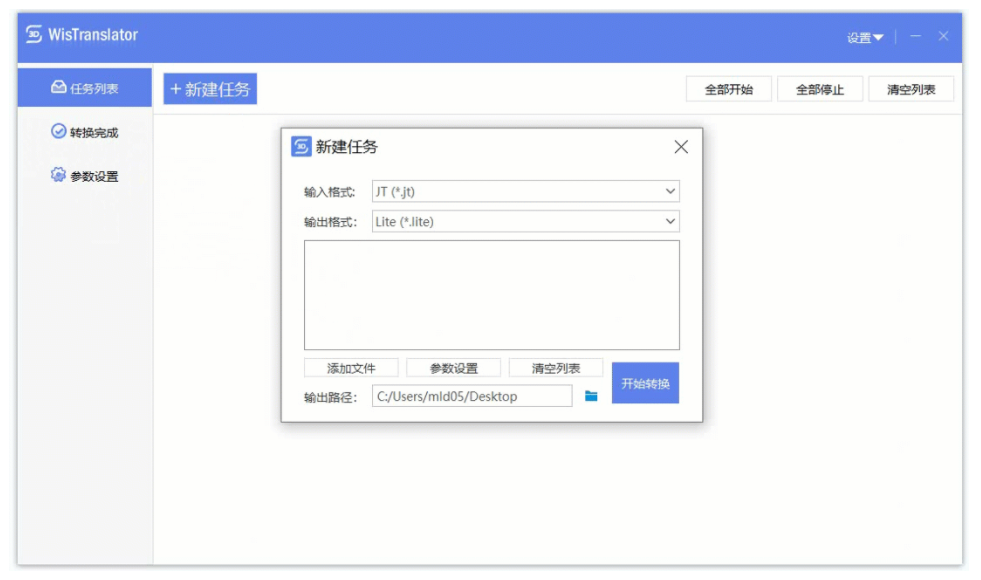Click the WisTranslator logo icon in title bar

(34, 34)
